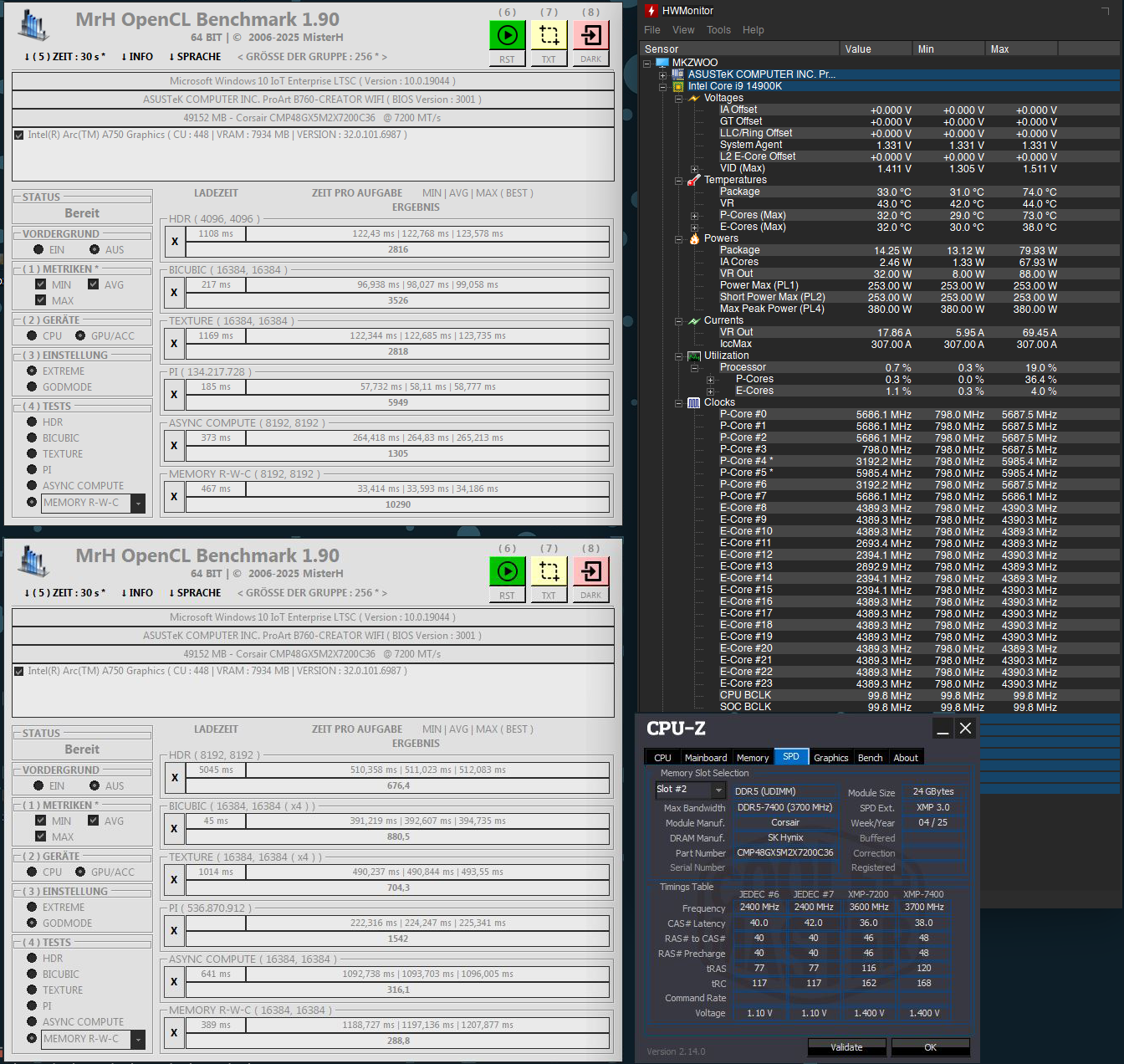Expand the VID (Max) node in HWMonitor
Viewport: 1124px width, 1064px height.
point(694,168)
